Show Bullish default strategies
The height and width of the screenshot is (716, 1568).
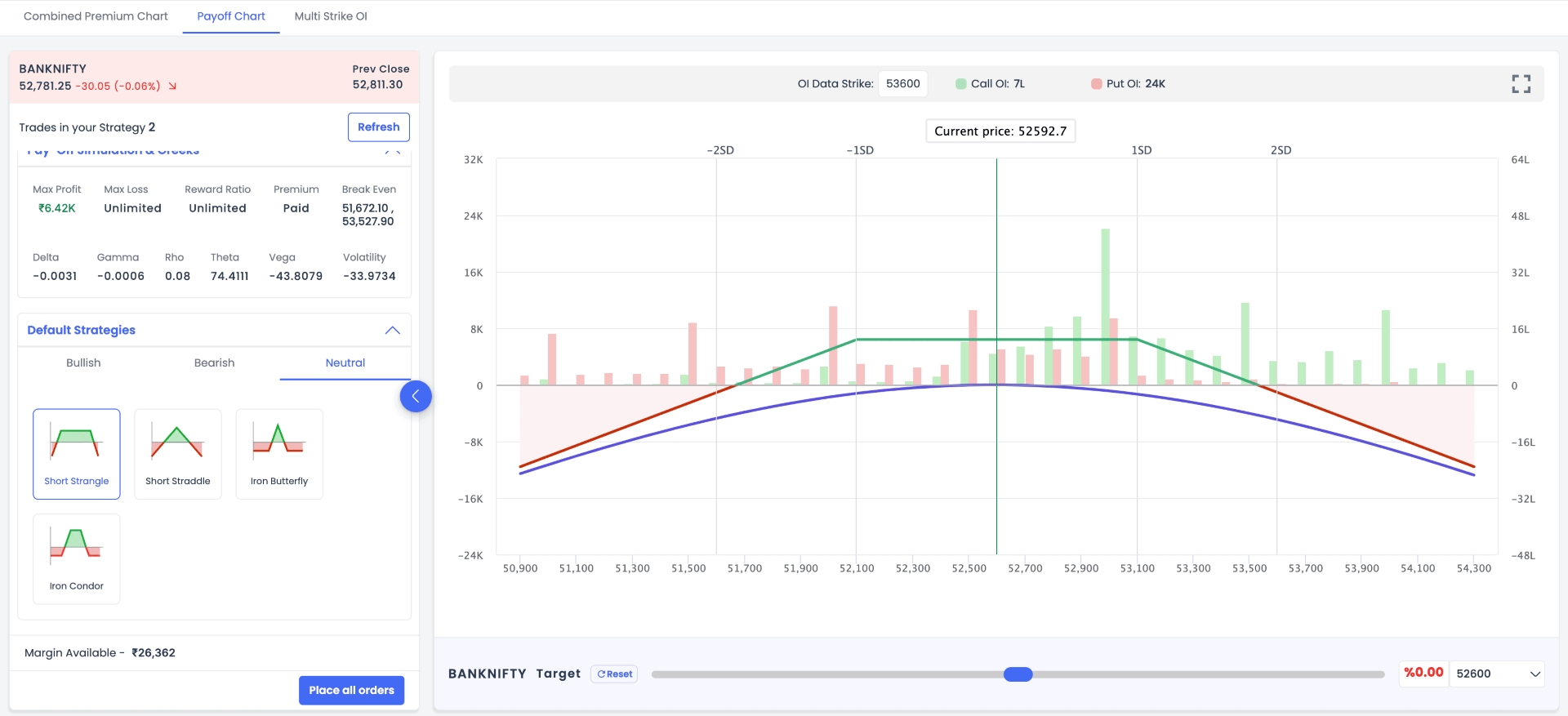coord(83,362)
